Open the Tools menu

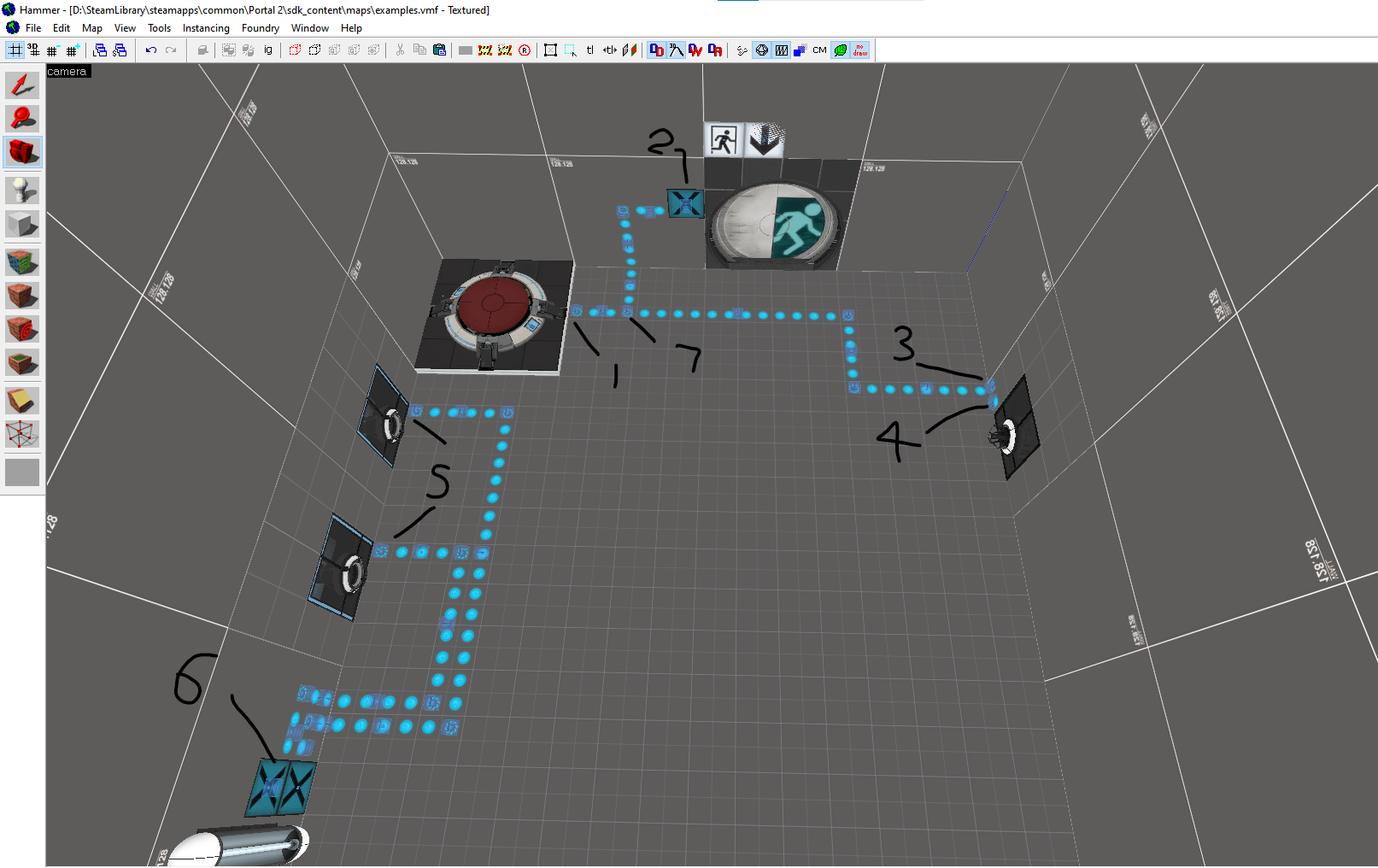pyautogui.click(x=160, y=28)
